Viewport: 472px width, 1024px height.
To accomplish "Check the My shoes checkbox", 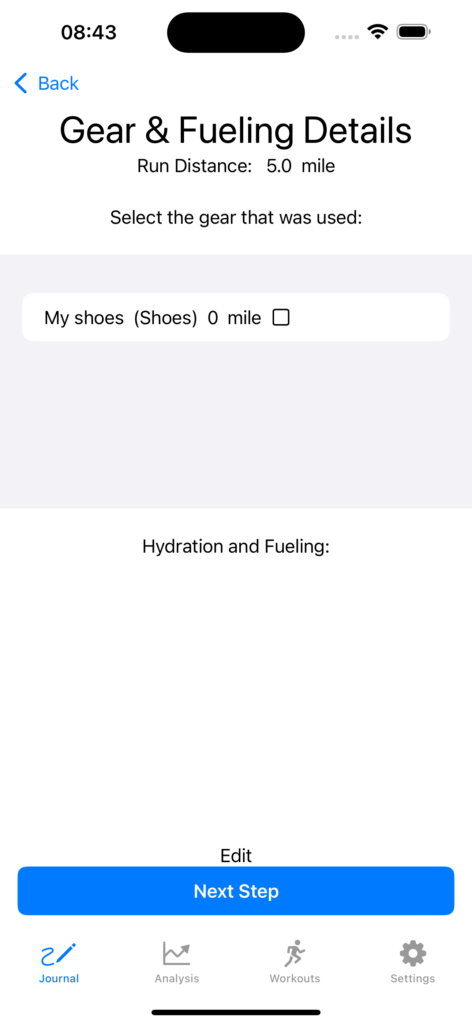I will coord(281,318).
